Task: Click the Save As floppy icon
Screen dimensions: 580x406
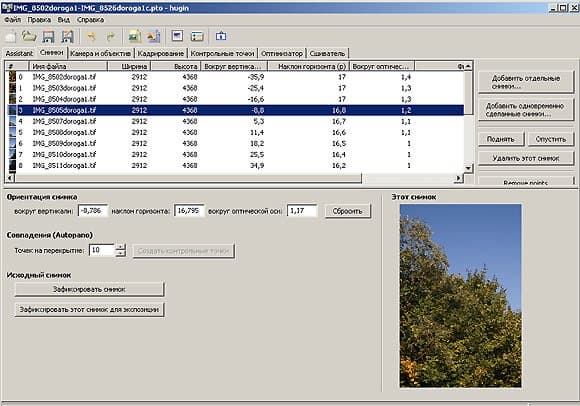Action: click(67, 36)
